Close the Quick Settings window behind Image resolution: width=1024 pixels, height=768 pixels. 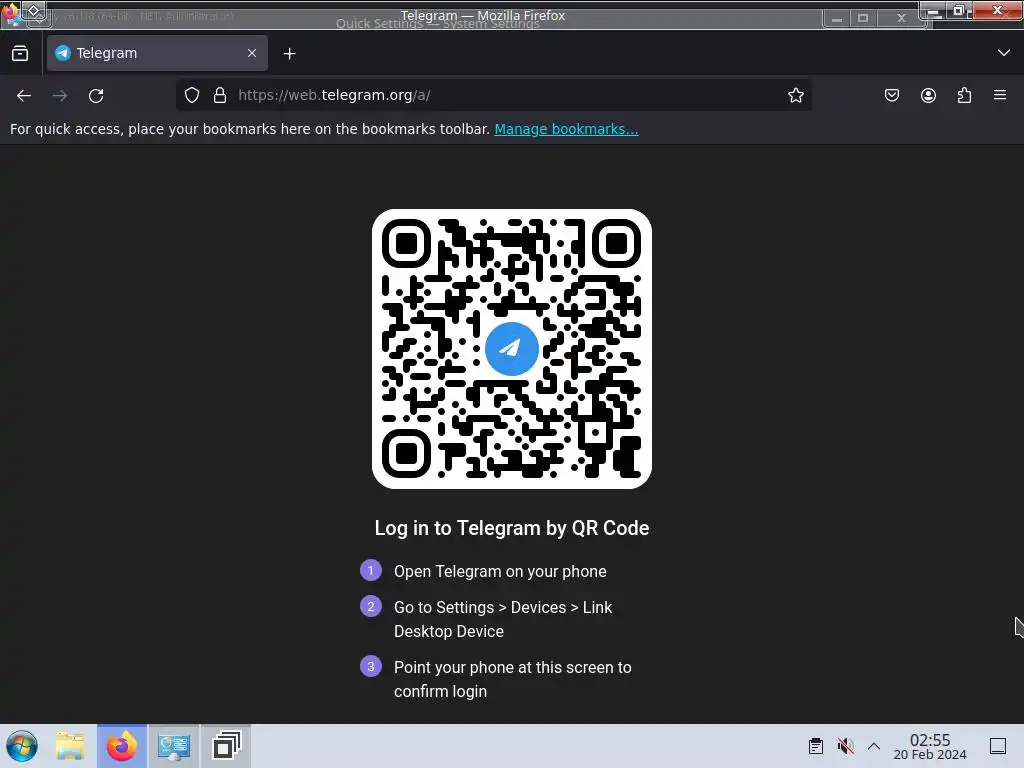(901, 18)
